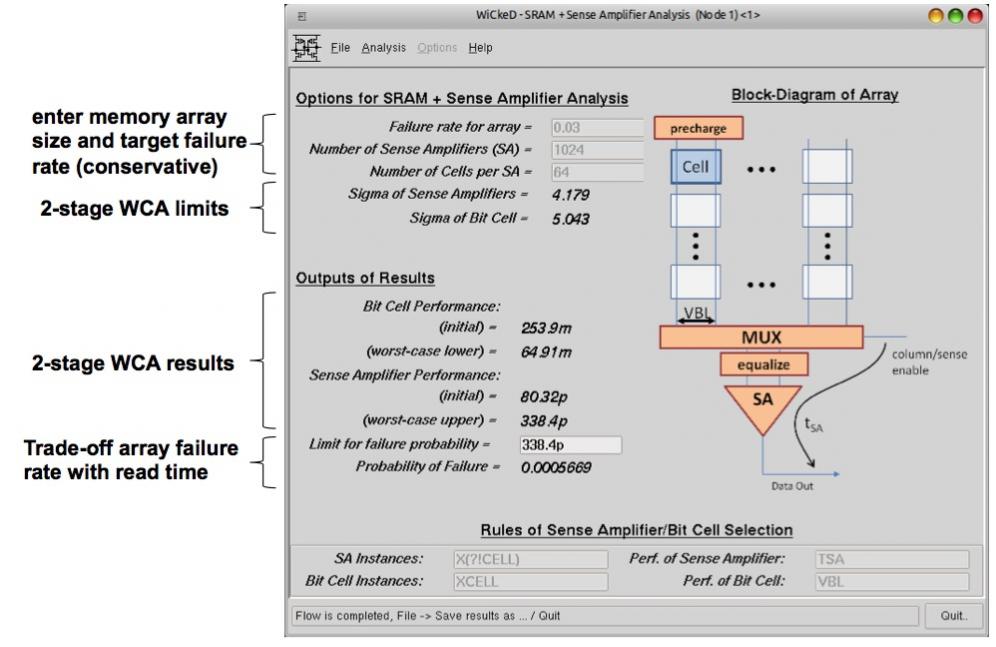Click the Sigma of Sense Amplifiers value 4.179
This screenshot has width=996, height=647.
[x=570, y=195]
